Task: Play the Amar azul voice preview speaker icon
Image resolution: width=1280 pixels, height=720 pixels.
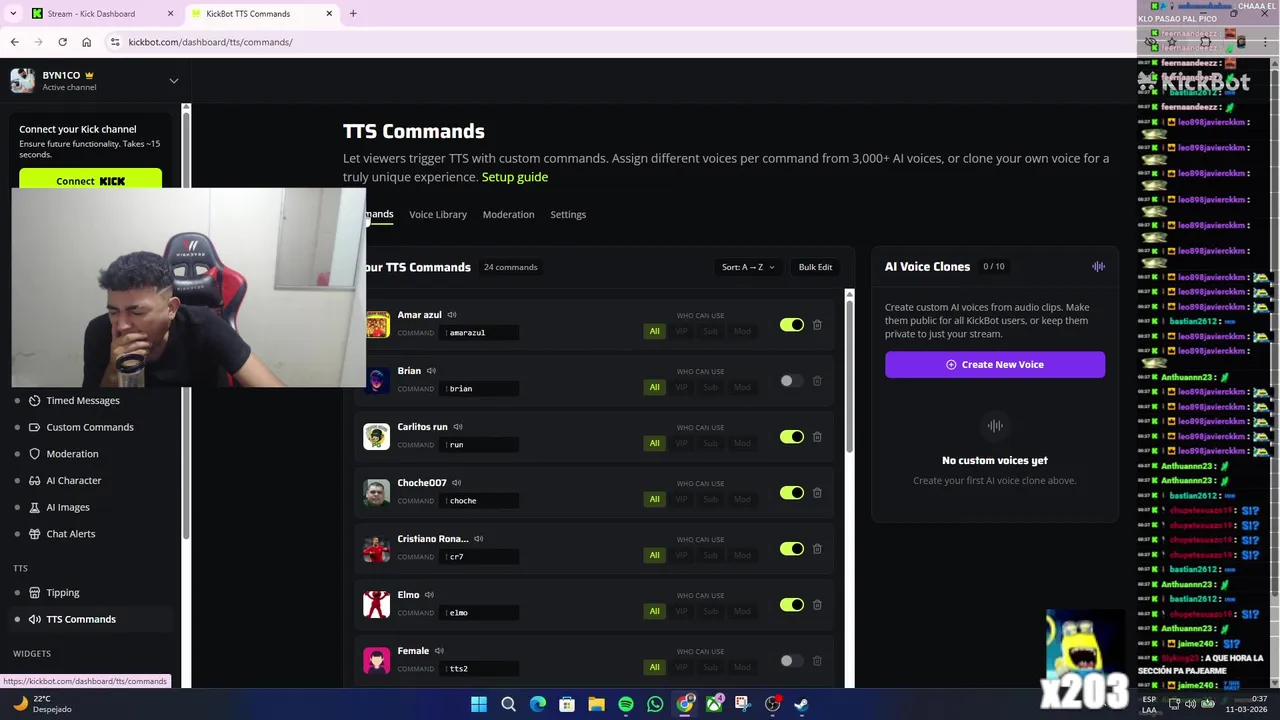Action: point(452,315)
